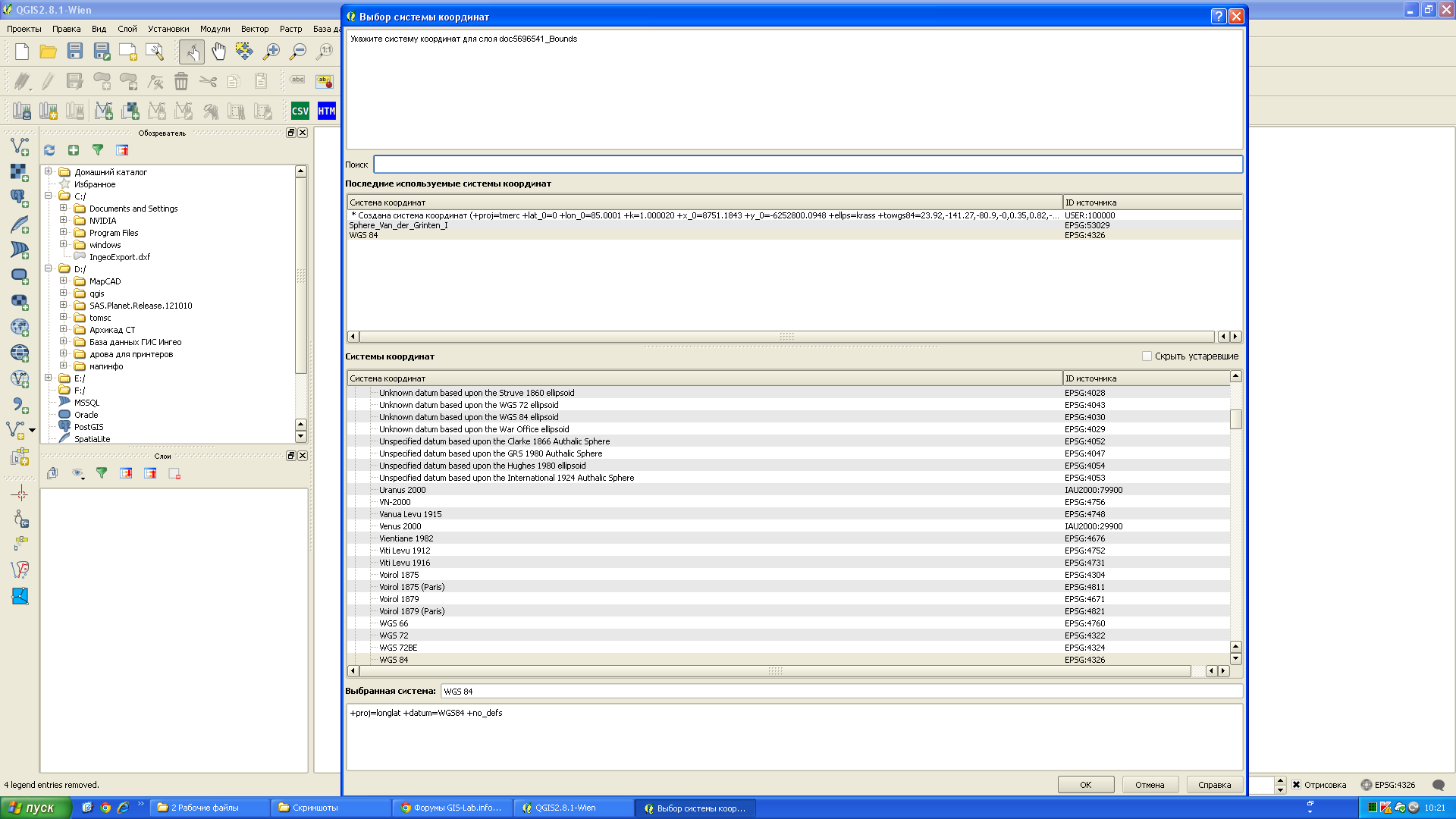Select the Zoom In magnifier tool
The width and height of the screenshot is (1456, 819).
pyautogui.click(x=271, y=52)
